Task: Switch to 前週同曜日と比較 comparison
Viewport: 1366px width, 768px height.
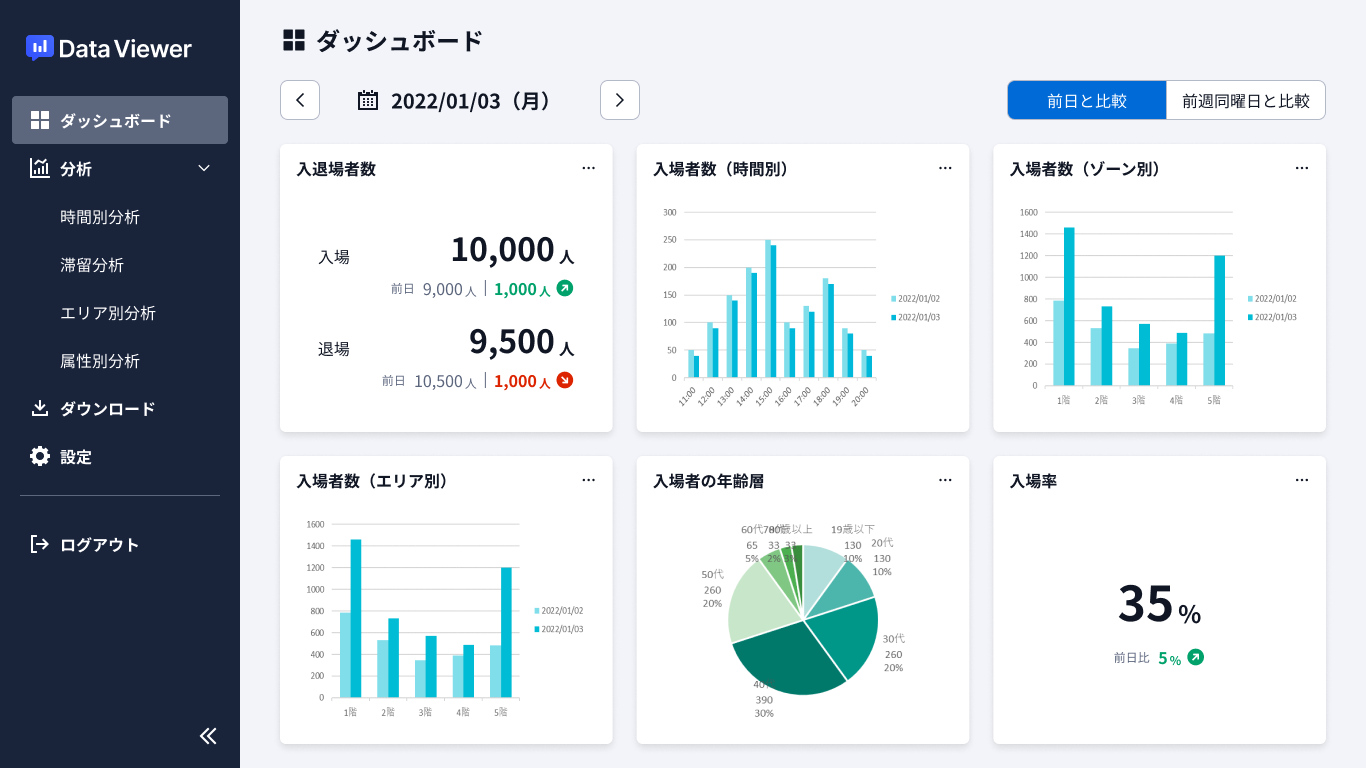Action: (1245, 100)
